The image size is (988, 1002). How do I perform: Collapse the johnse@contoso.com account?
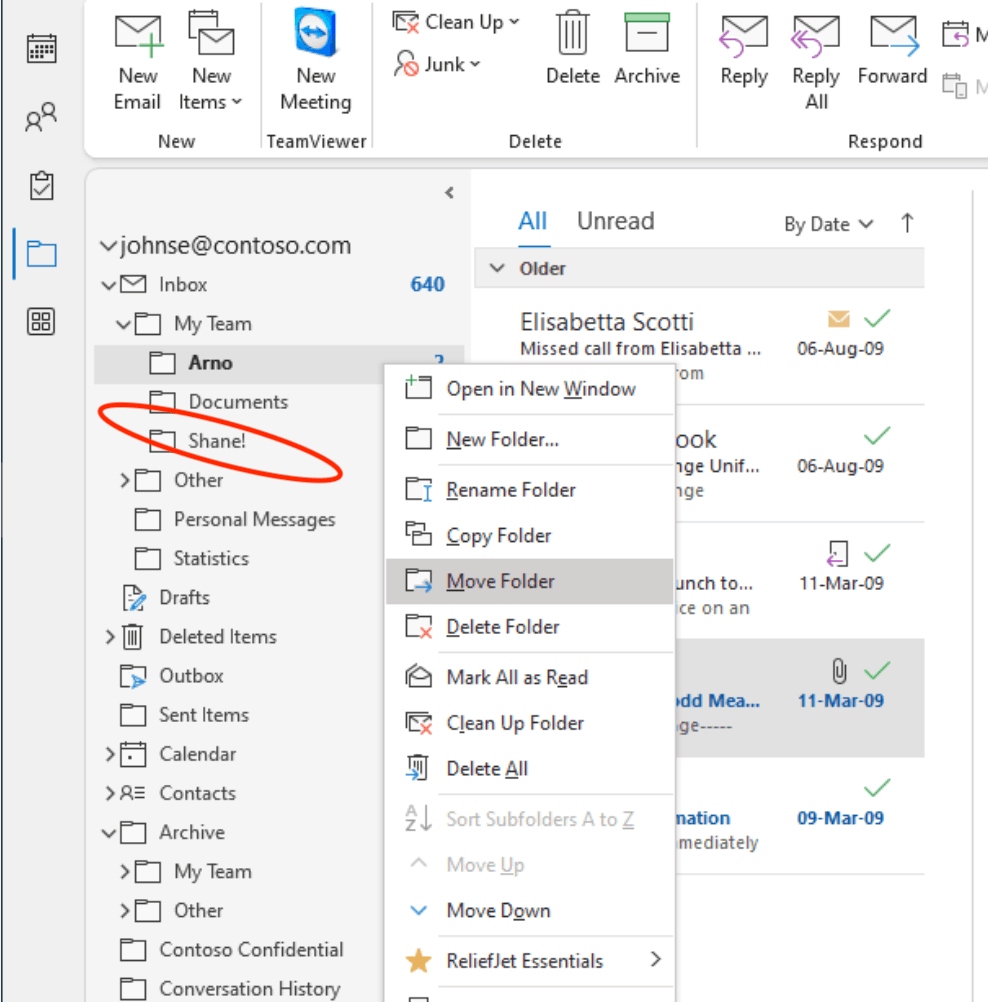(108, 246)
